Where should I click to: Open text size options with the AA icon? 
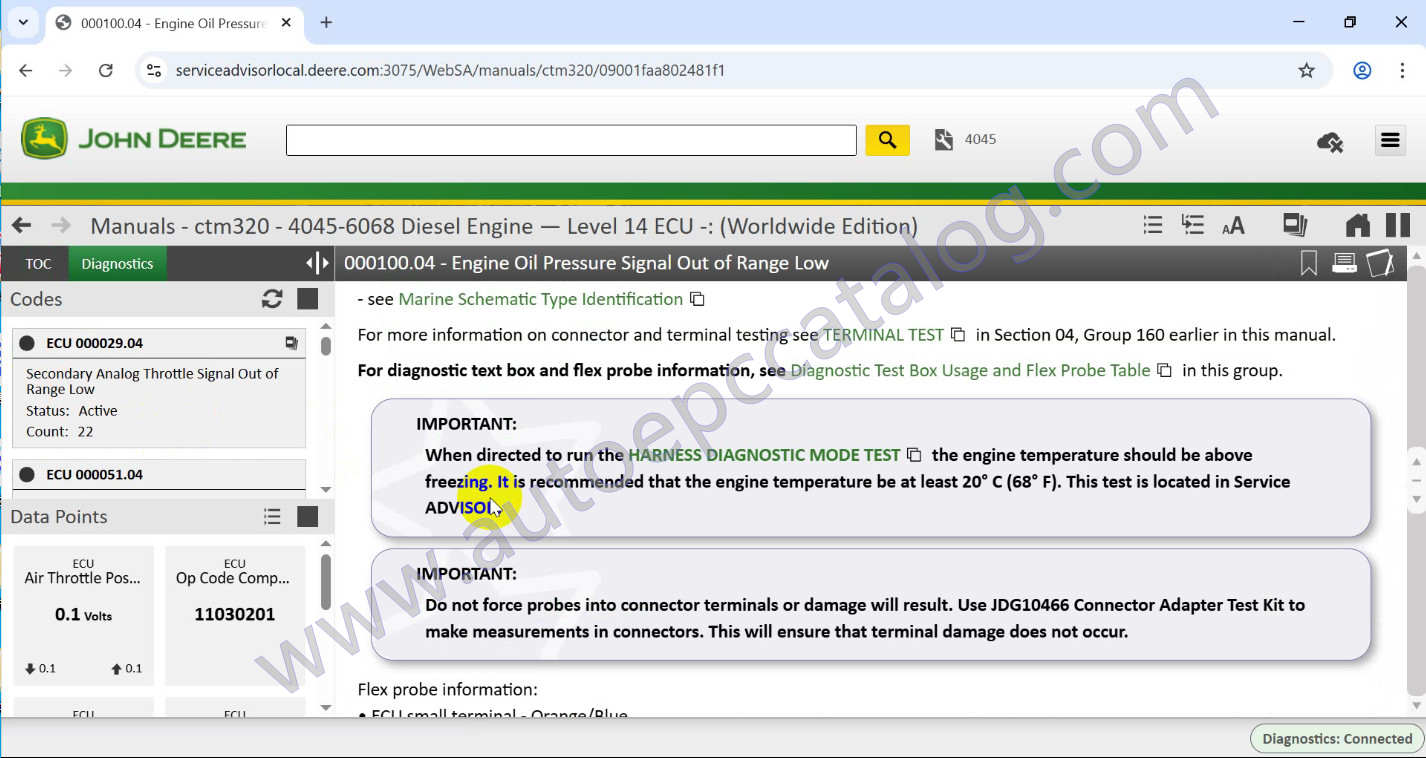[x=1233, y=225]
